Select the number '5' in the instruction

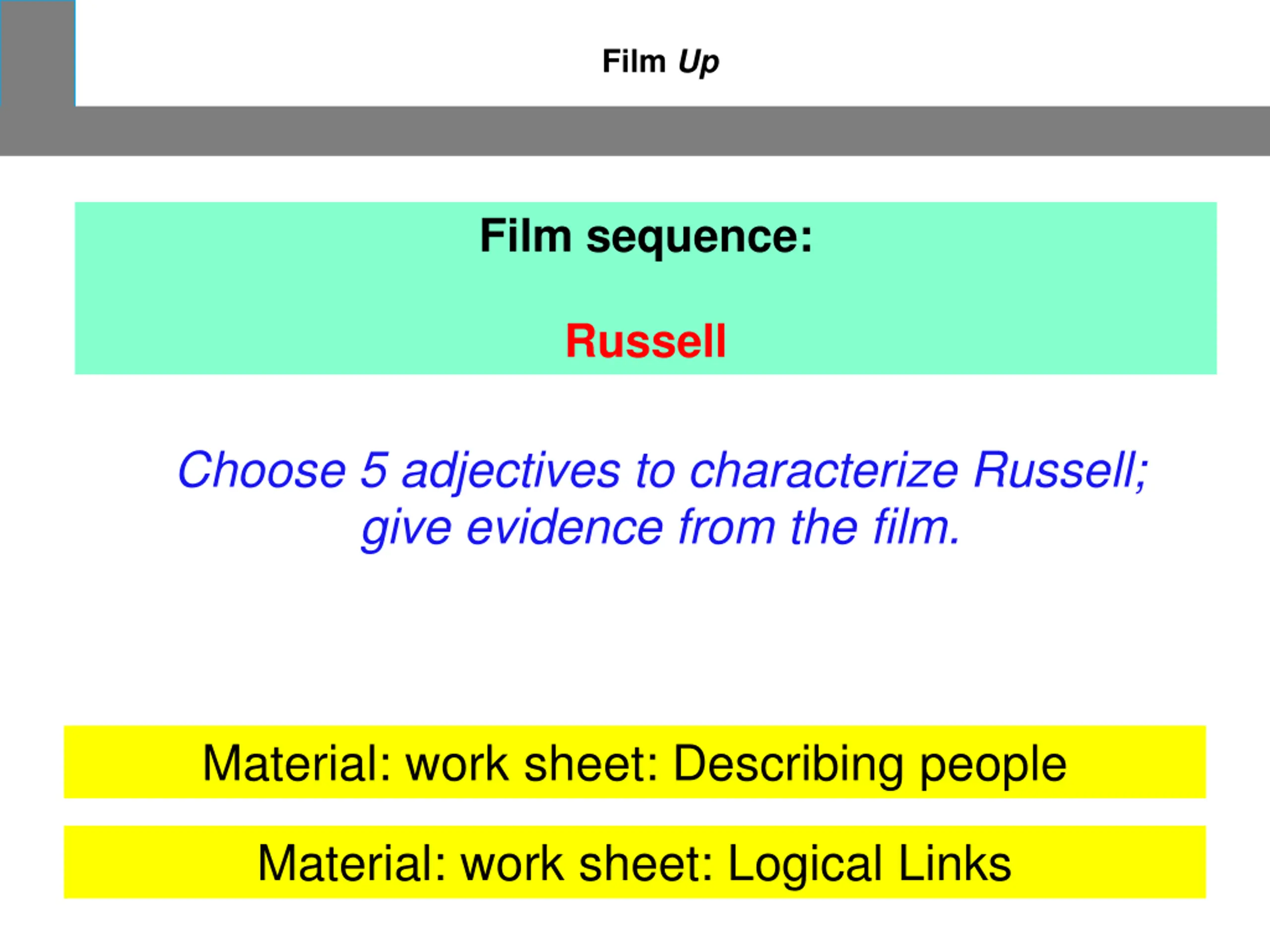374,470
